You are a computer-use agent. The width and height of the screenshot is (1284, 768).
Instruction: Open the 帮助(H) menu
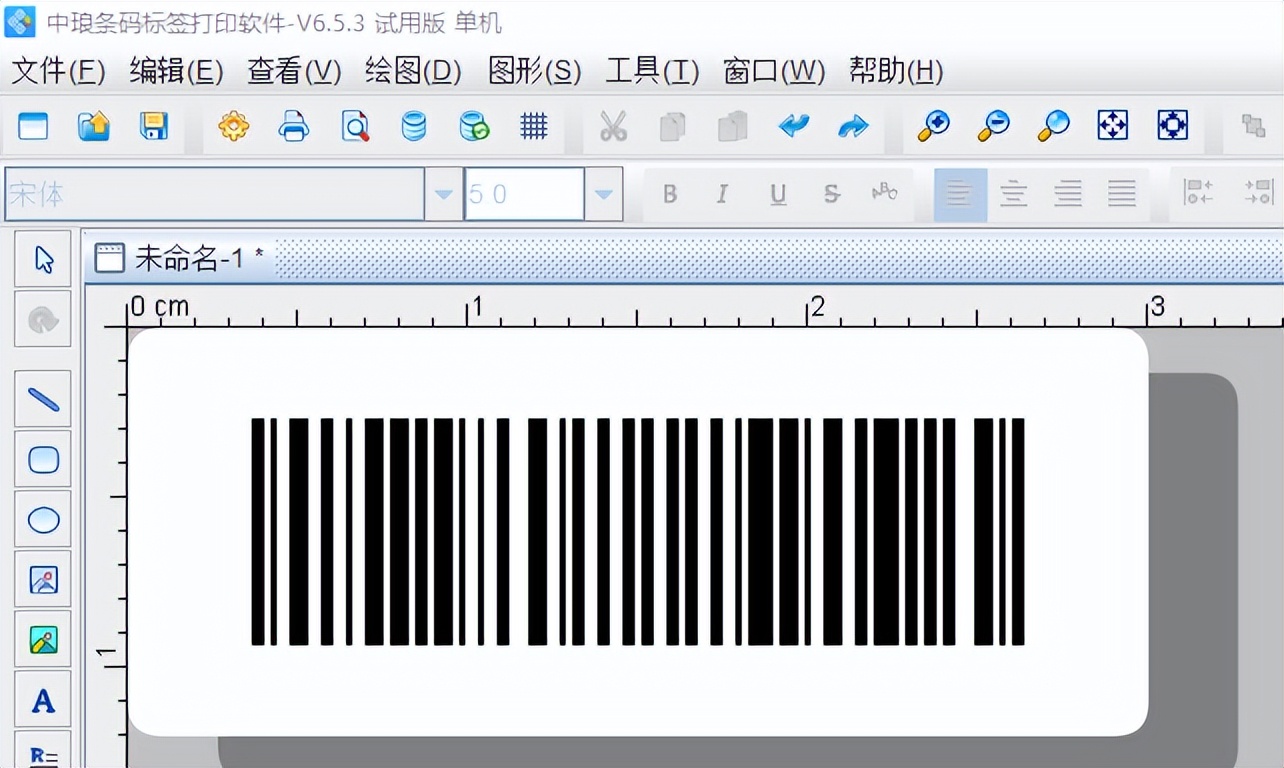(896, 71)
